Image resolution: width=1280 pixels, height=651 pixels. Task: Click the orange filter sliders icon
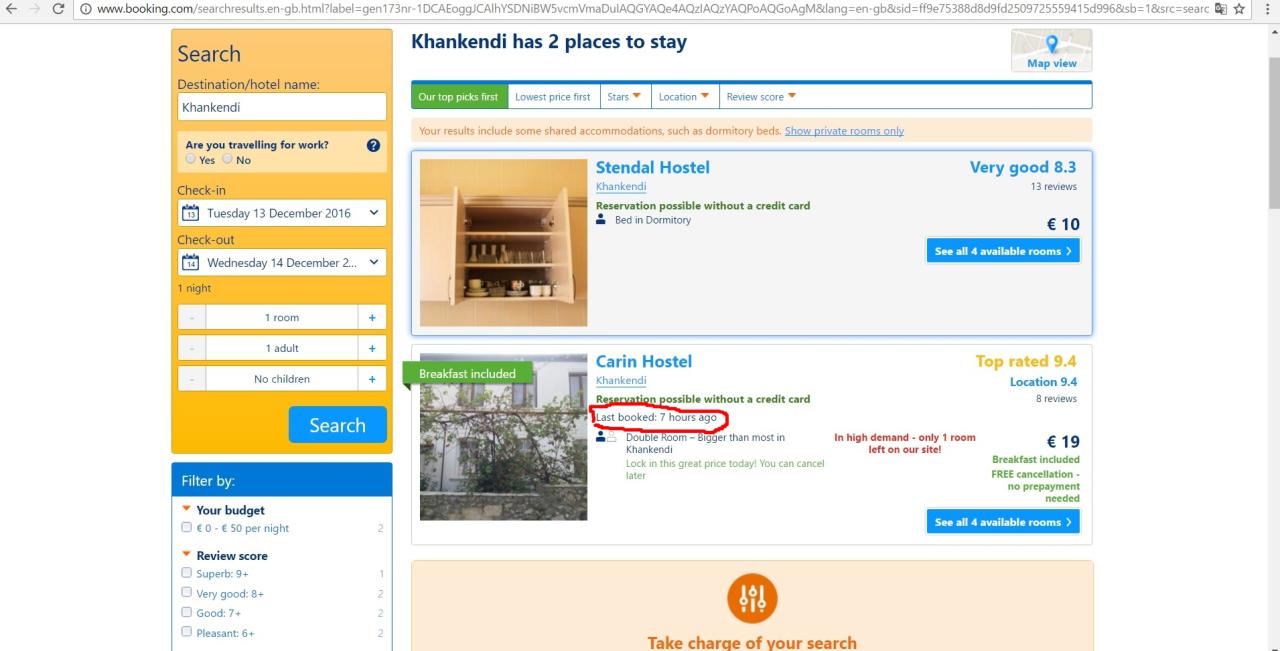[751, 598]
